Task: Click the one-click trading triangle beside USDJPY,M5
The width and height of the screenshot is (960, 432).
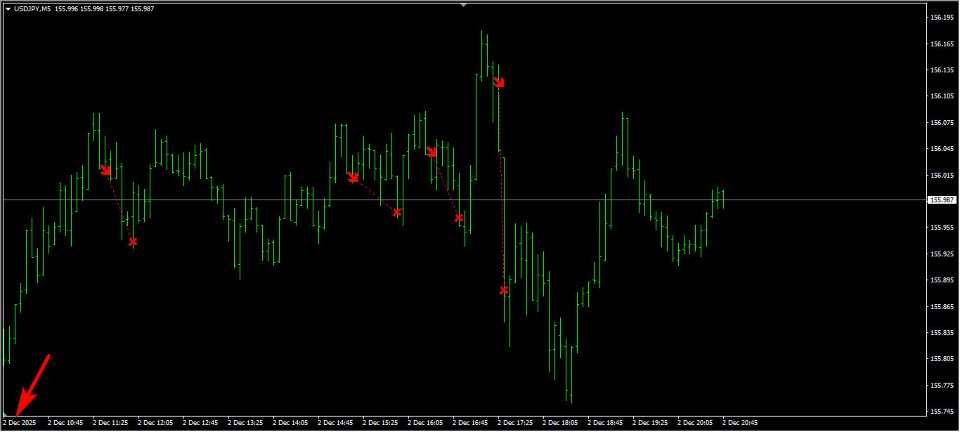Action: click(x=7, y=9)
